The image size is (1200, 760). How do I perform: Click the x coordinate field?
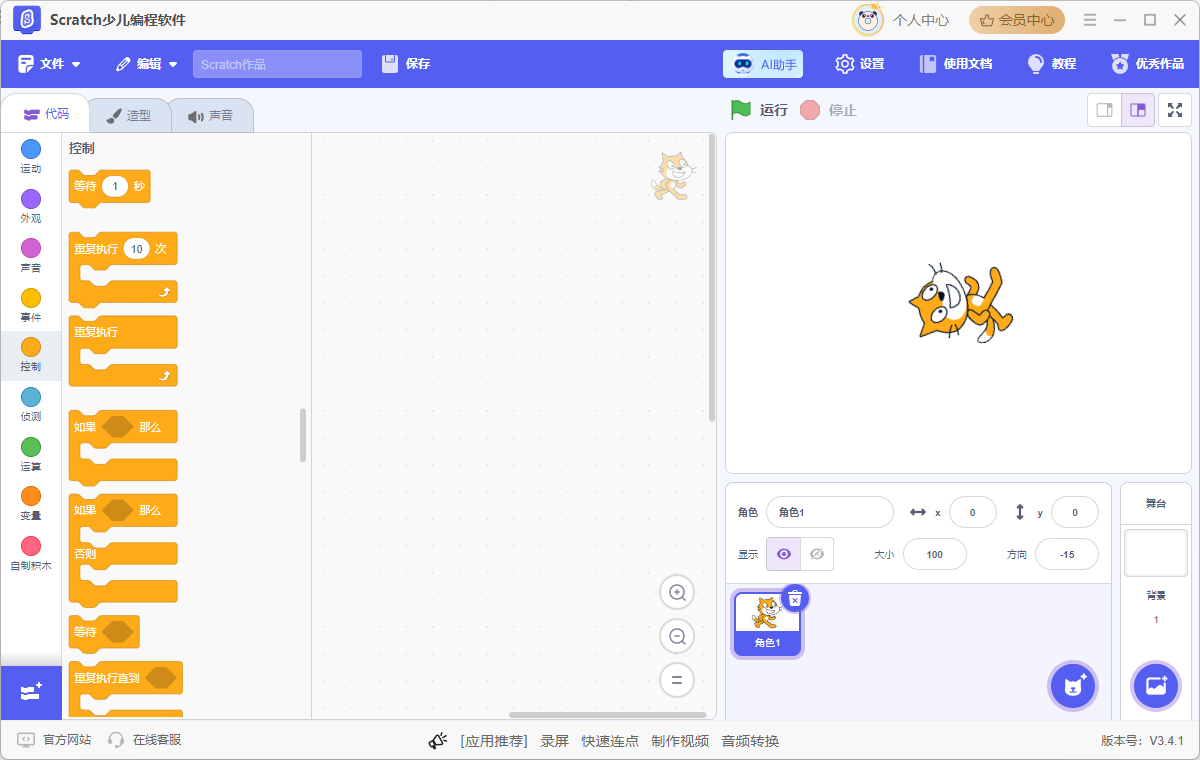pyautogui.click(x=973, y=512)
